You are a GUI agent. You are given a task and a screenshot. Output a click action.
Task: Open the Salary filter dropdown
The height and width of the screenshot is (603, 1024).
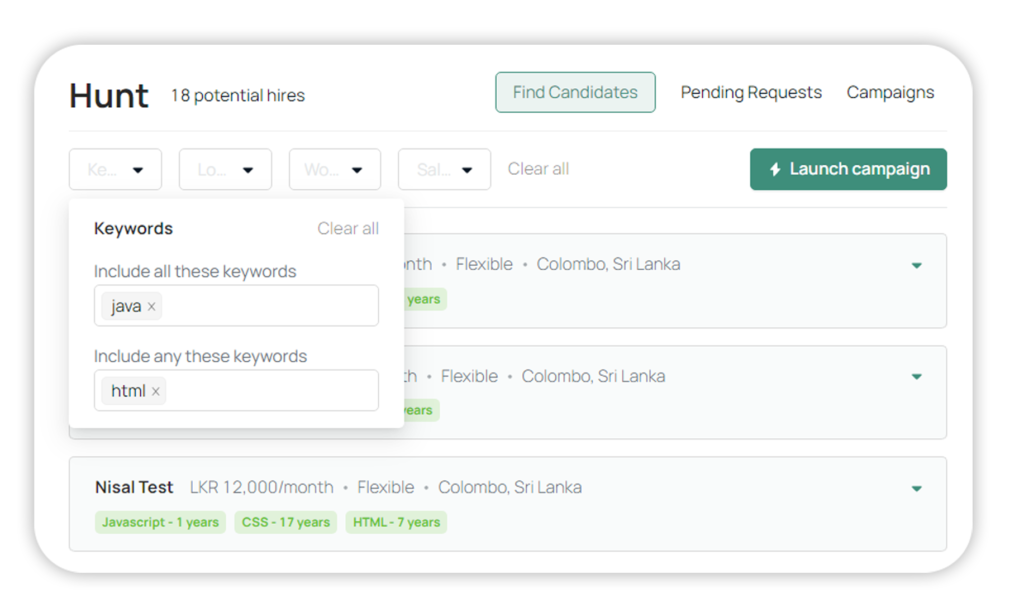(x=444, y=169)
